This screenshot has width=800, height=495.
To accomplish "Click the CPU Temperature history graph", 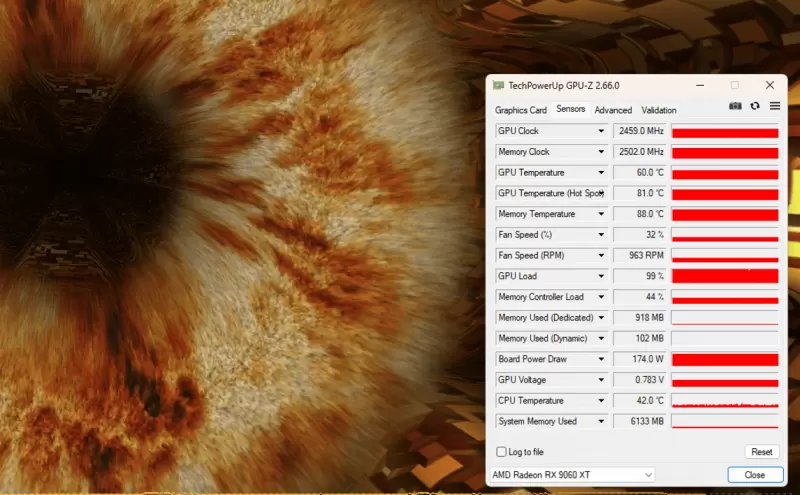I will [x=725, y=401].
